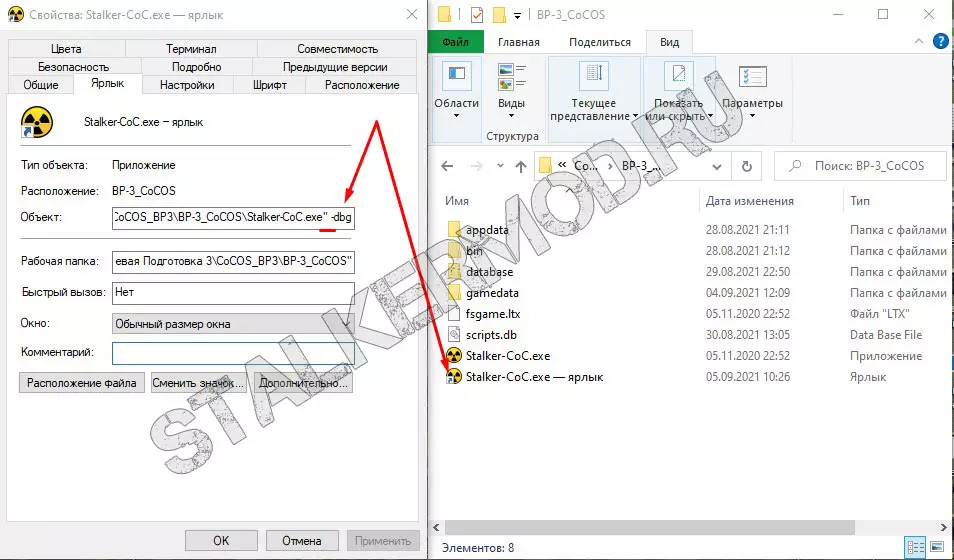
Task: Open quick access toolbar customize dropdown
Action: pyautogui.click(x=518, y=15)
